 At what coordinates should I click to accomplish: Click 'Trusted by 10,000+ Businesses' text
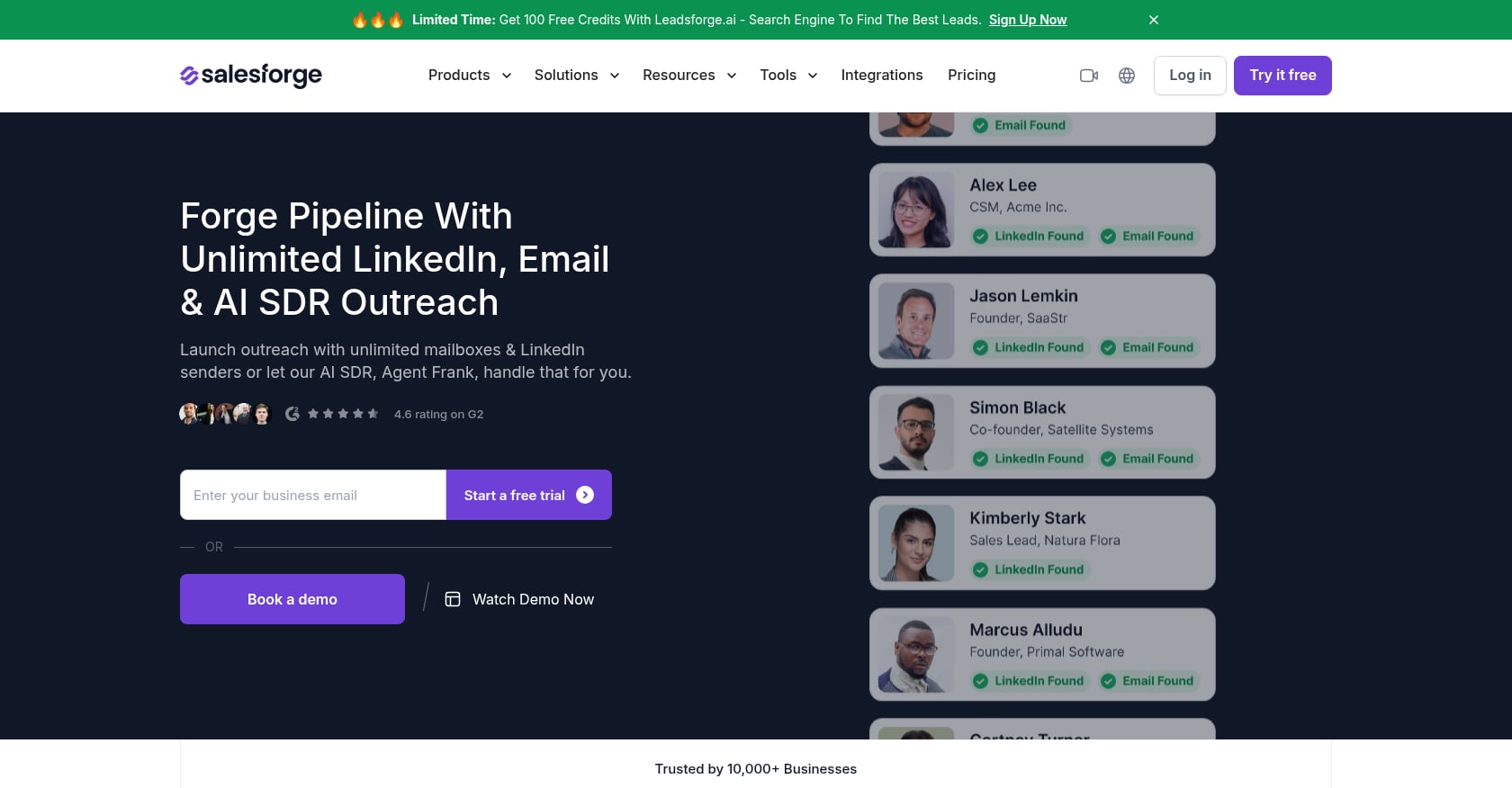tap(756, 769)
